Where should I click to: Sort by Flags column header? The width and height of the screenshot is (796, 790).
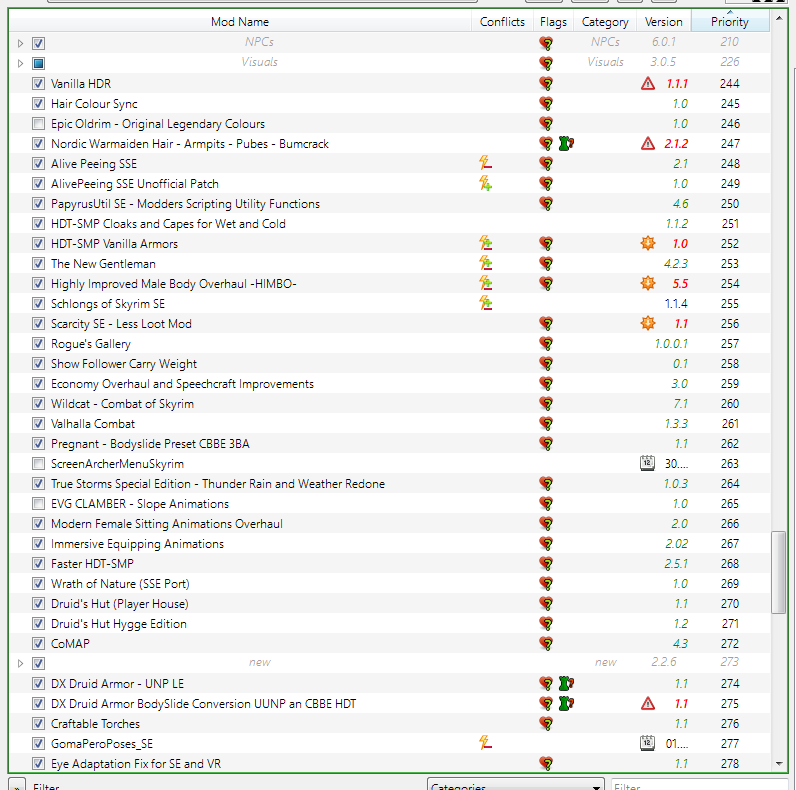(553, 22)
